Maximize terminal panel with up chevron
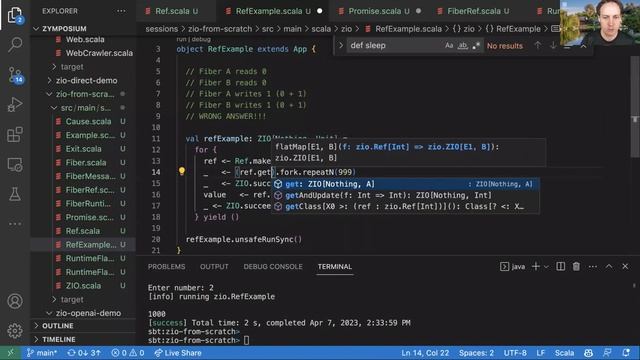The width and height of the screenshot is (640, 360). tap(609, 267)
